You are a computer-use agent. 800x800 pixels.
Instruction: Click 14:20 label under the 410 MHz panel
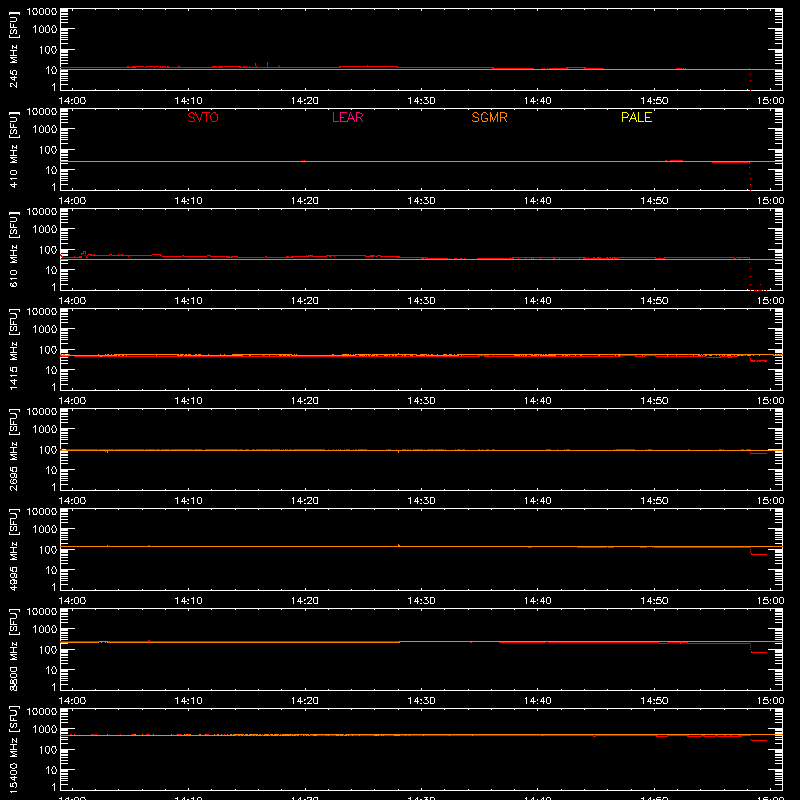point(305,201)
